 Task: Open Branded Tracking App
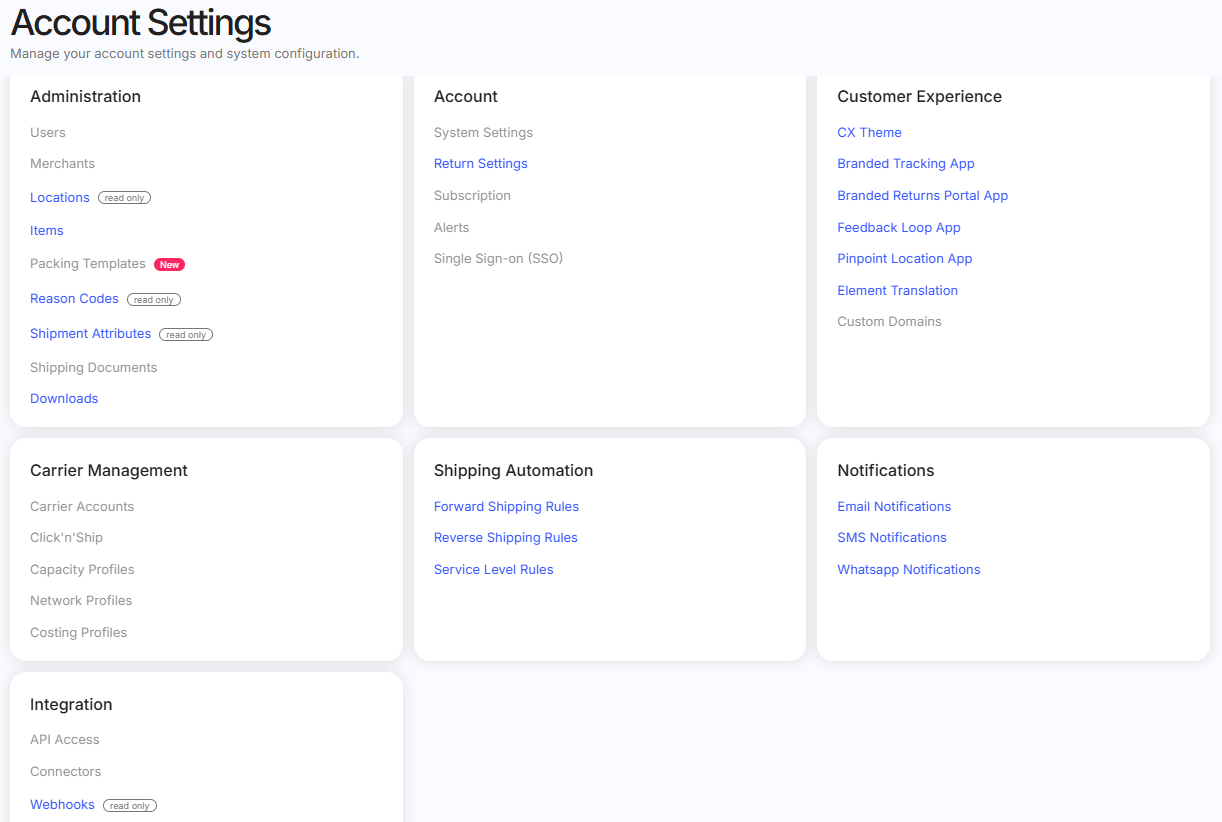click(x=906, y=164)
